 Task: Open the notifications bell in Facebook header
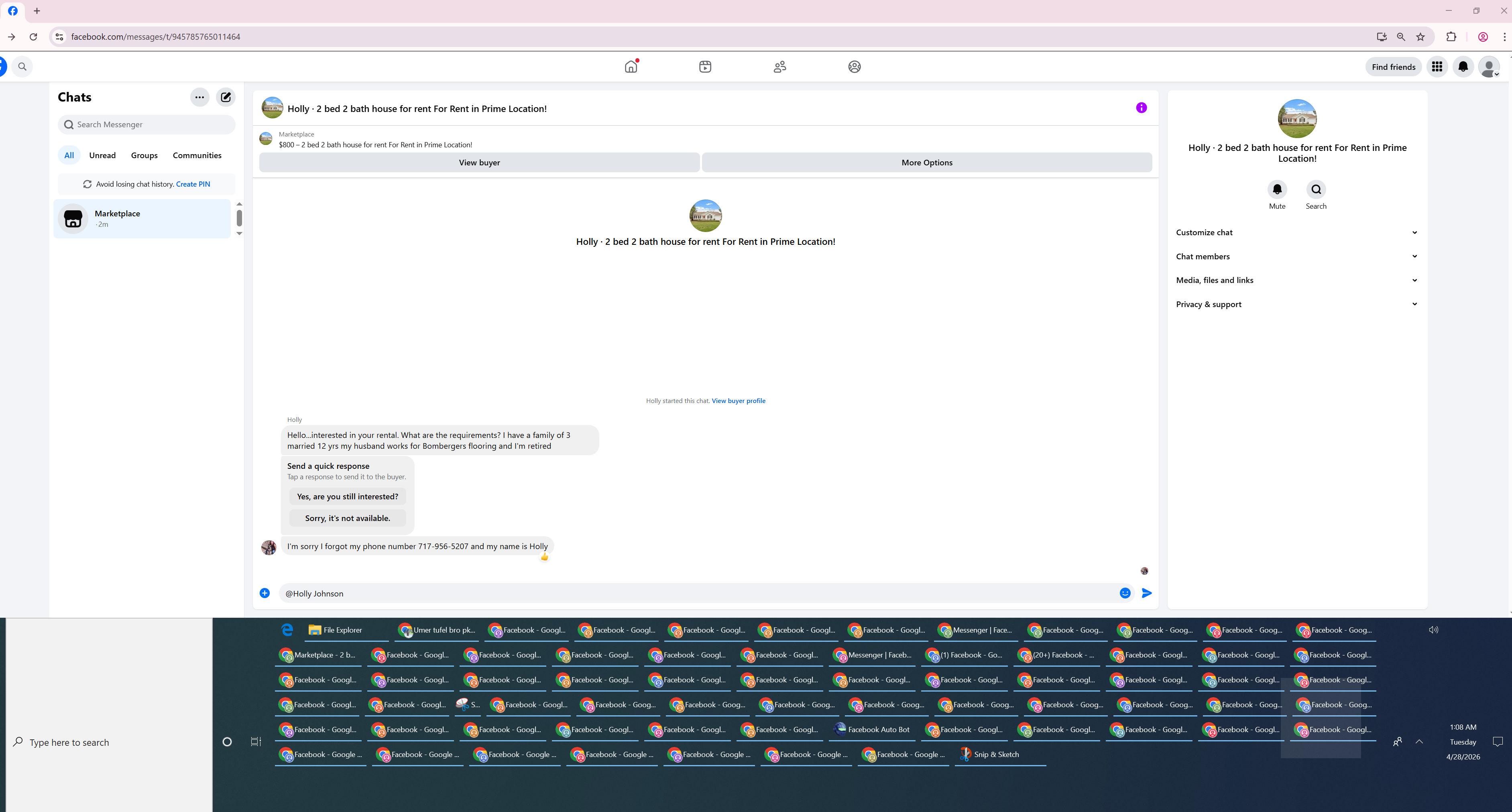tap(1463, 67)
